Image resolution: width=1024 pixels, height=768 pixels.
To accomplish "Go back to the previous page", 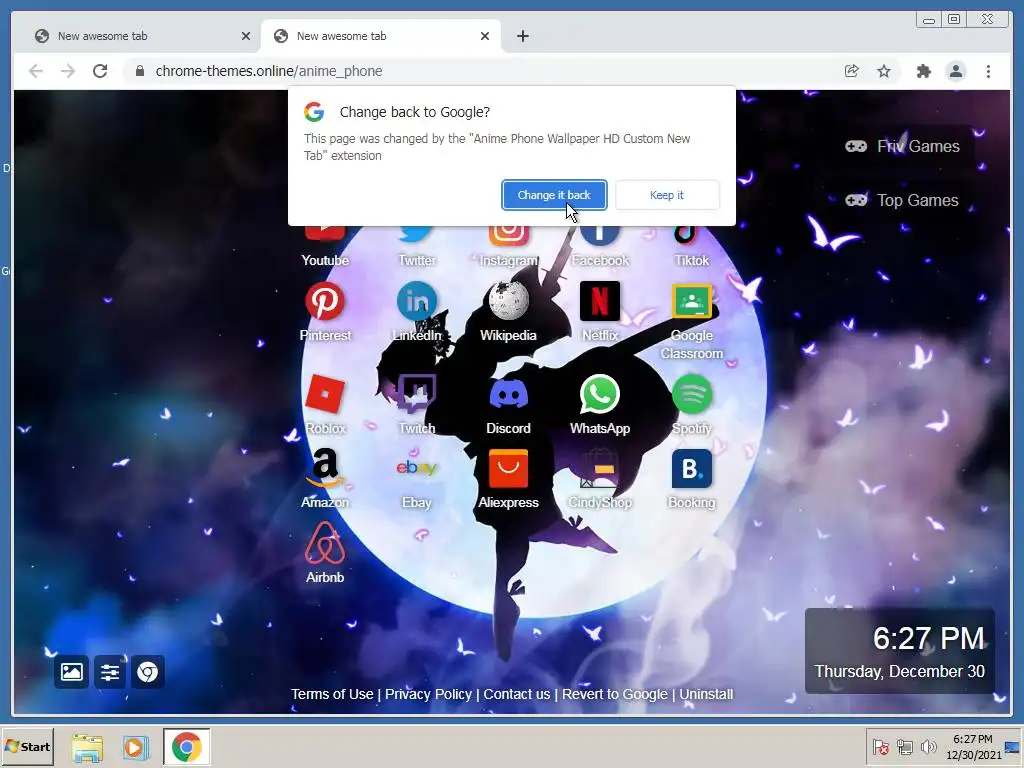I will coord(36,71).
